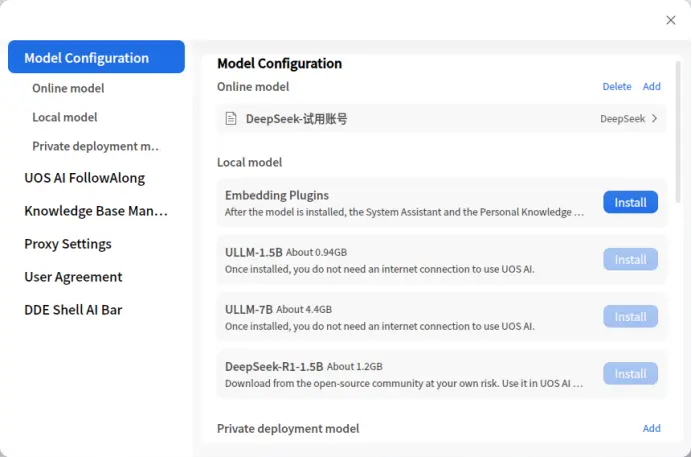This screenshot has height=457, width=692.
Task: Open Proxy Settings section
Action: [68, 244]
